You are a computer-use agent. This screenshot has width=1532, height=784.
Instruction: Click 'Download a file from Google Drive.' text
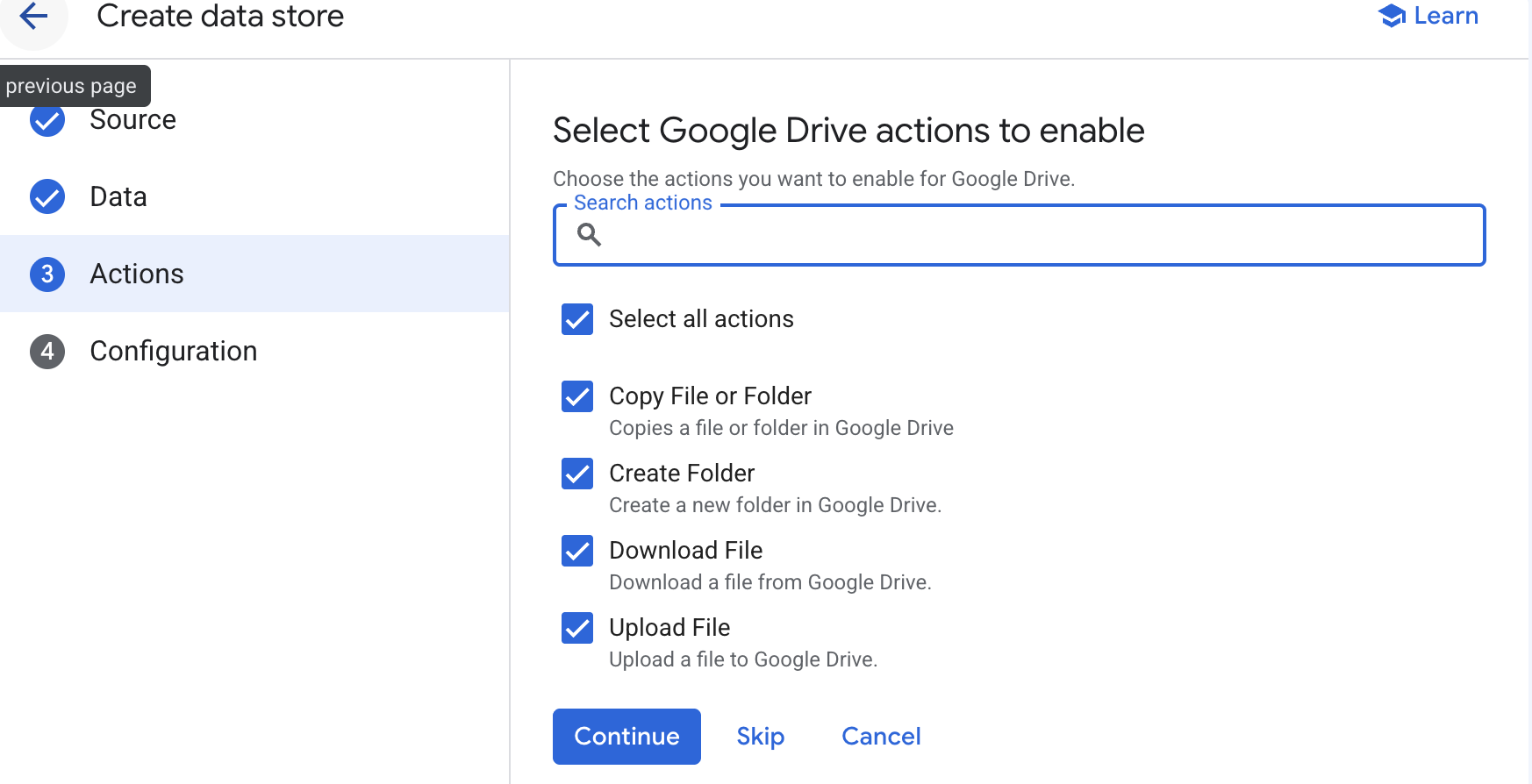[770, 582]
